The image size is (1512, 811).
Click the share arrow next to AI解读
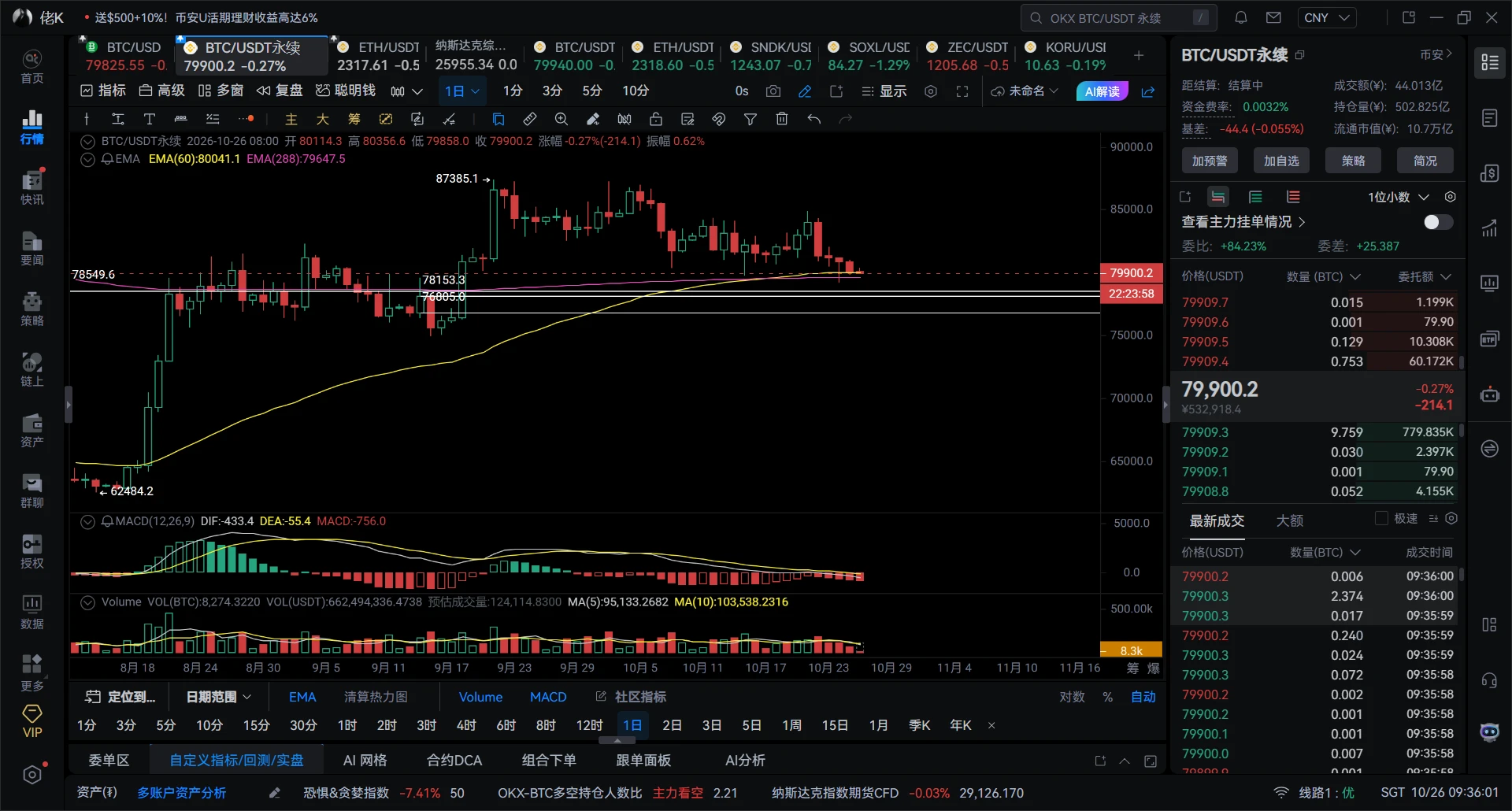pyautogui.click(x=1148, y=91)
